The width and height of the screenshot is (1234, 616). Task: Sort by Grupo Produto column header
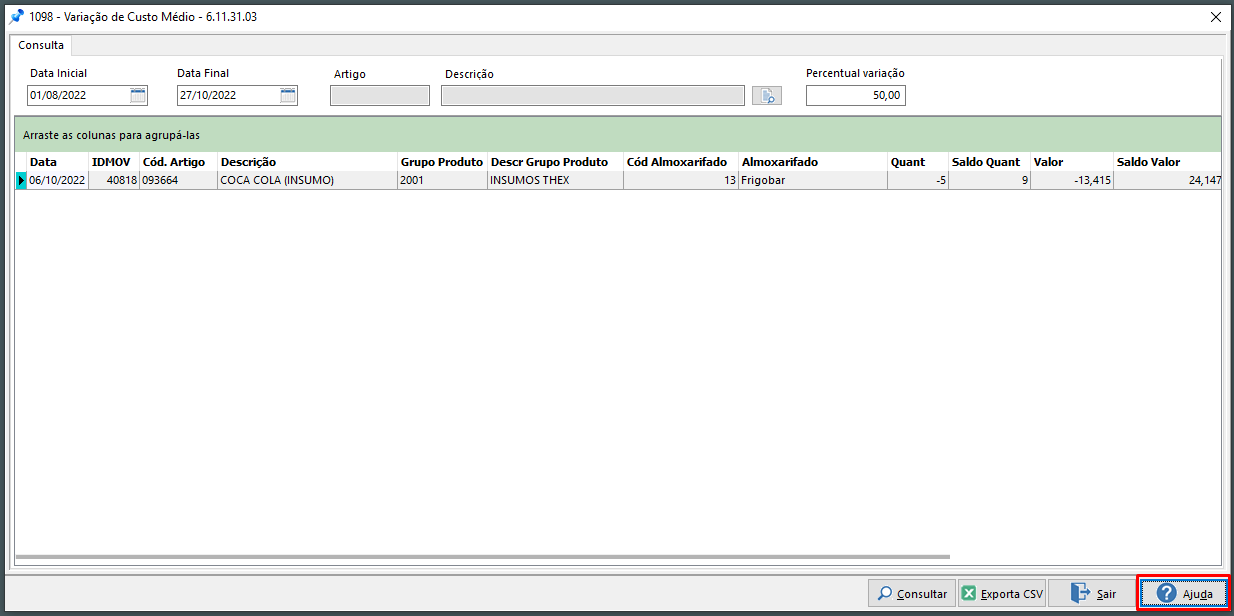(442, 162)
